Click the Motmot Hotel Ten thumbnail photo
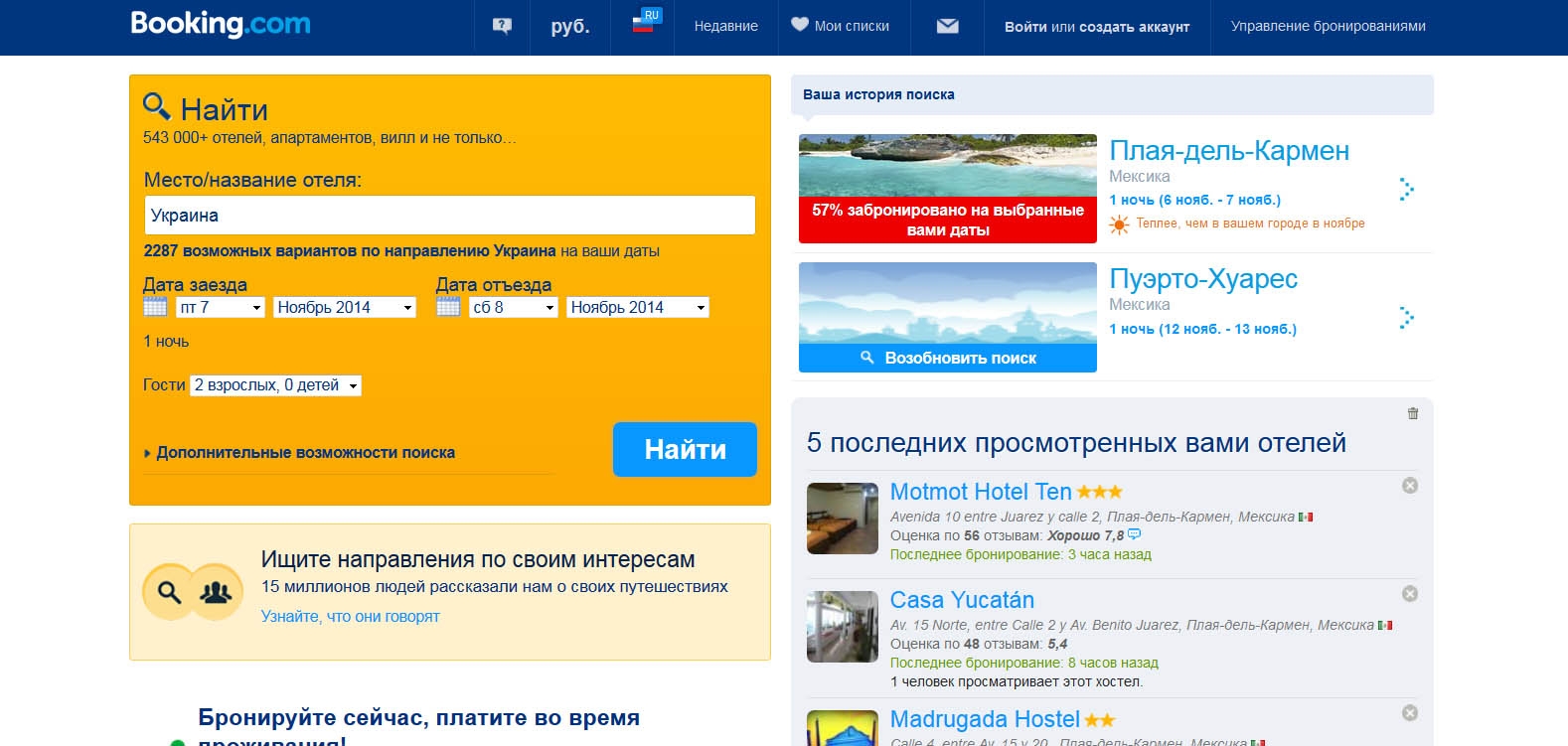 [843, 519]
